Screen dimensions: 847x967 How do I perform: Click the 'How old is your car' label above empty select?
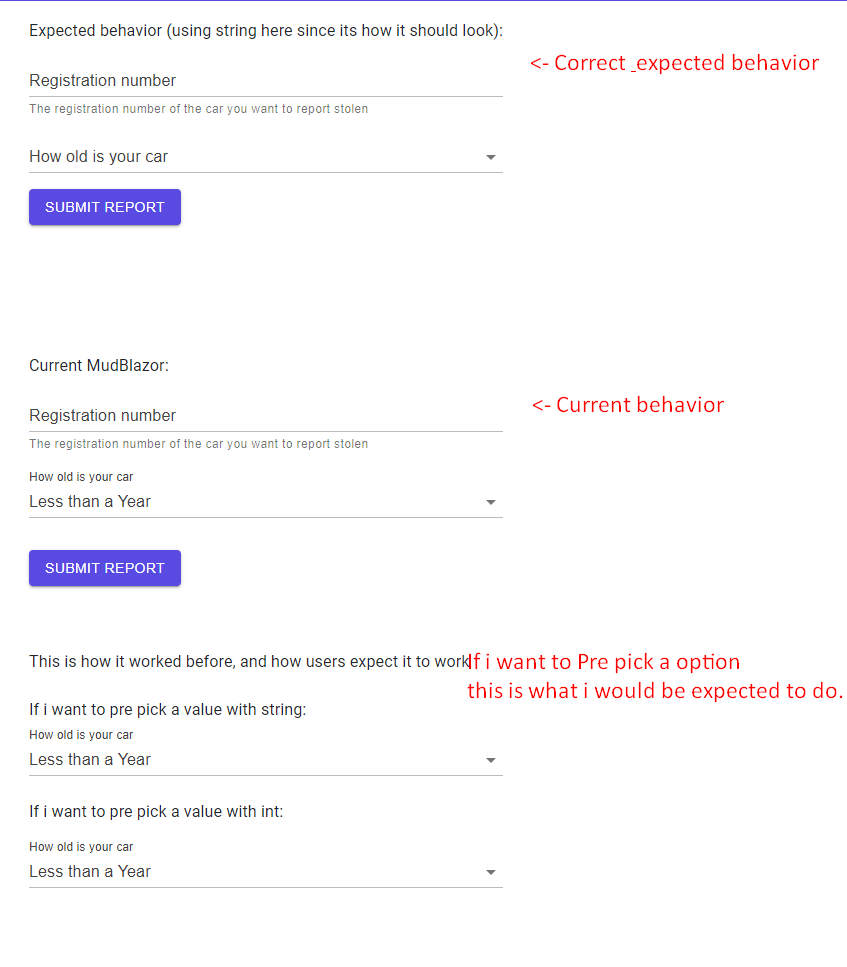point(99,157)
